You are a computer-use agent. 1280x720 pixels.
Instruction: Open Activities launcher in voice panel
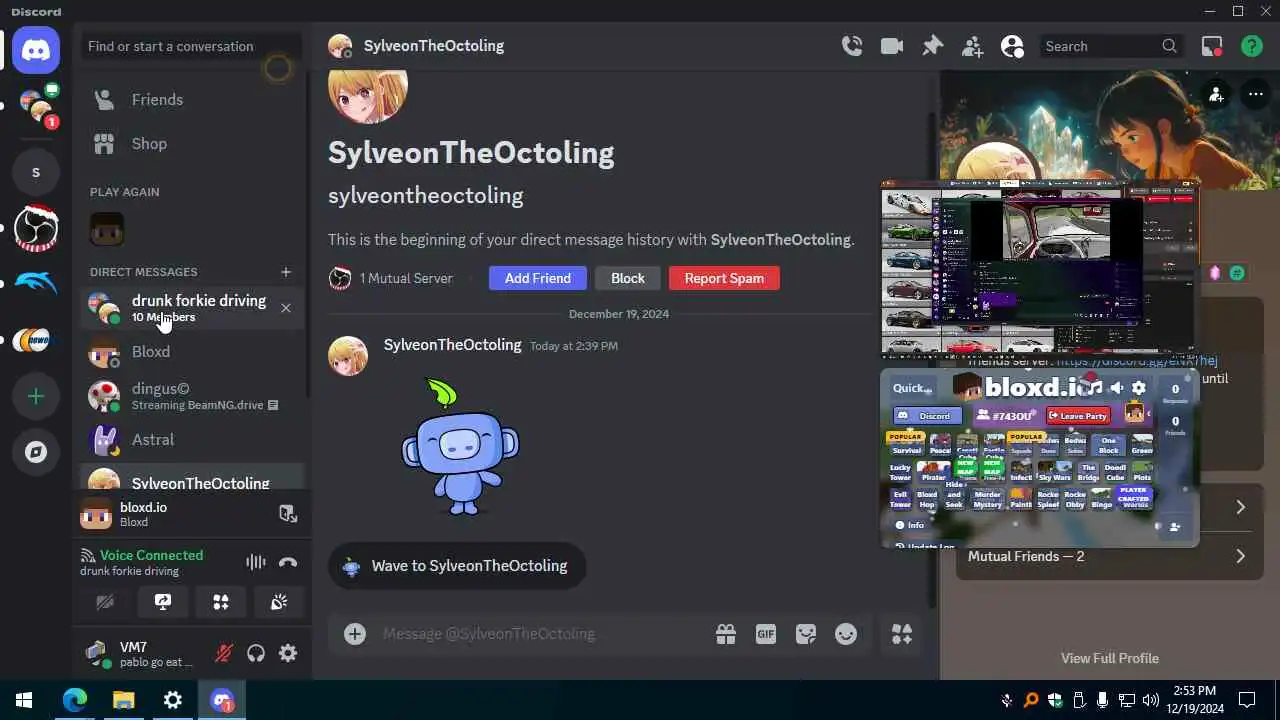pyautogui.click(x=221, y=602)
